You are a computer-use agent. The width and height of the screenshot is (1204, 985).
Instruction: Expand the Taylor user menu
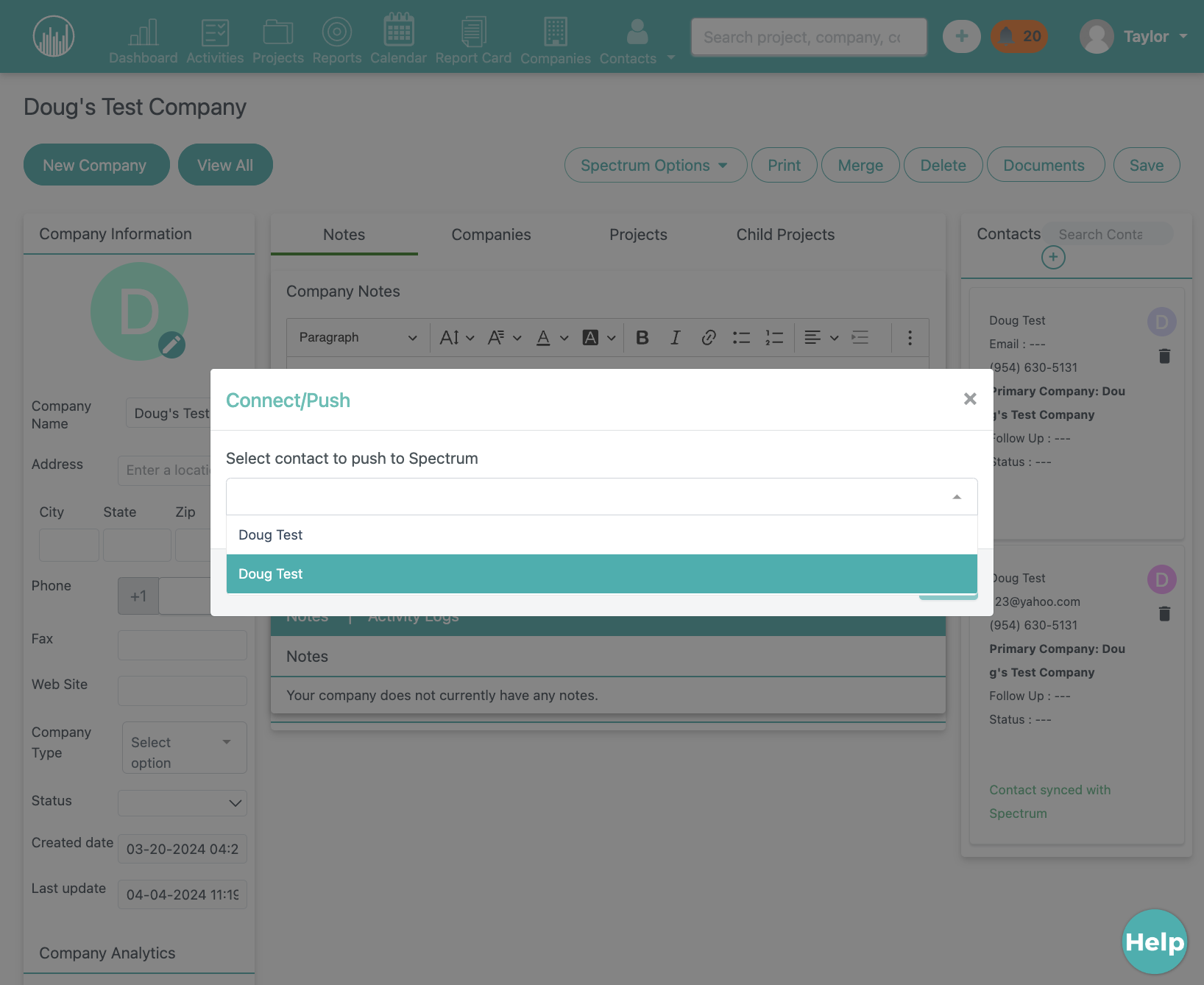coord(1183,36)
